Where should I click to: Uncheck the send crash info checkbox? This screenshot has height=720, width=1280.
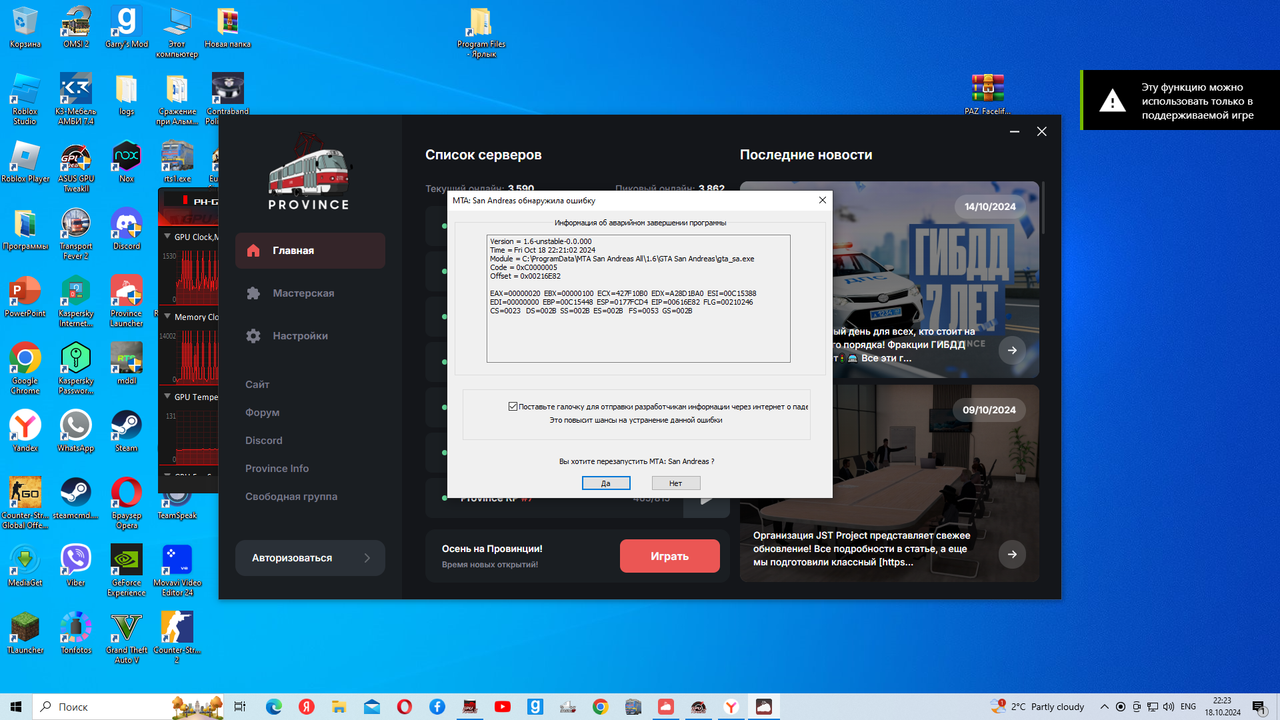pyautogui.click(x=513, y=407)
